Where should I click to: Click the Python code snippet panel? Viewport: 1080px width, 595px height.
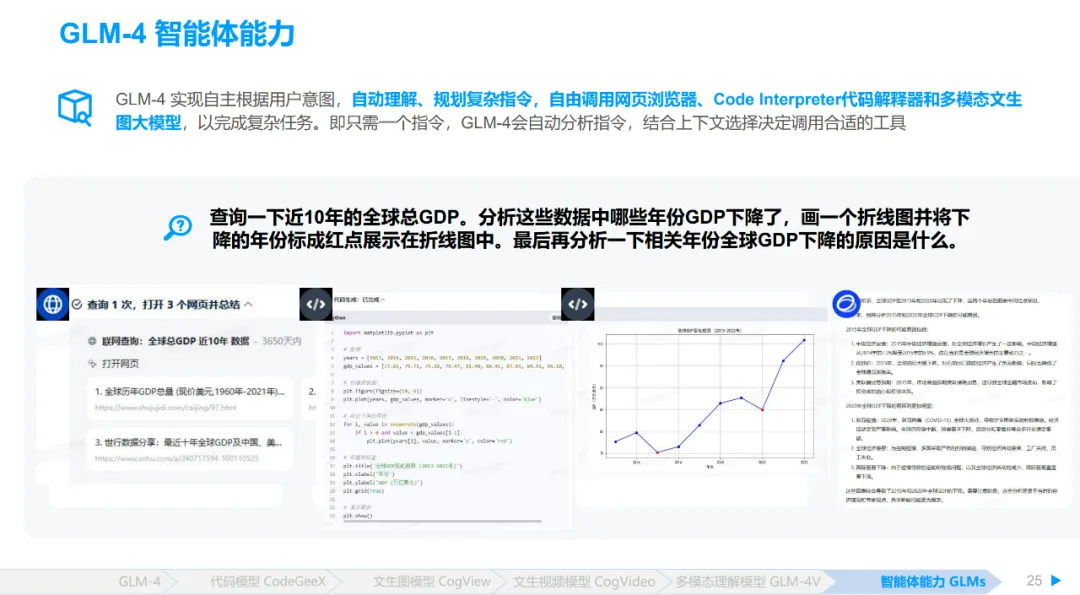pos(446,421)
